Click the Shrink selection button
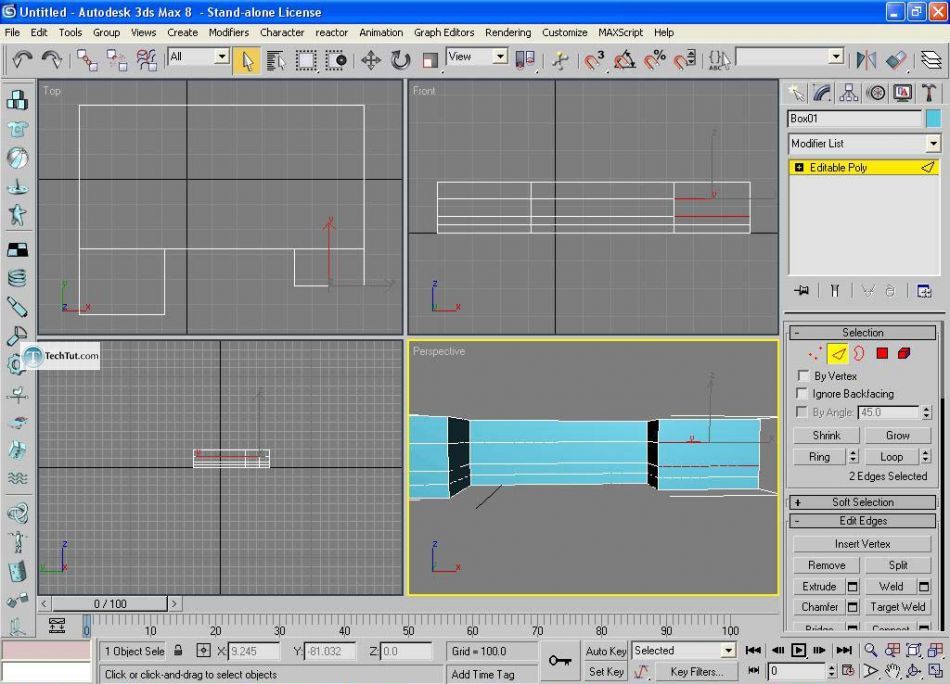950x684 pixels. (x=826, y=436)
